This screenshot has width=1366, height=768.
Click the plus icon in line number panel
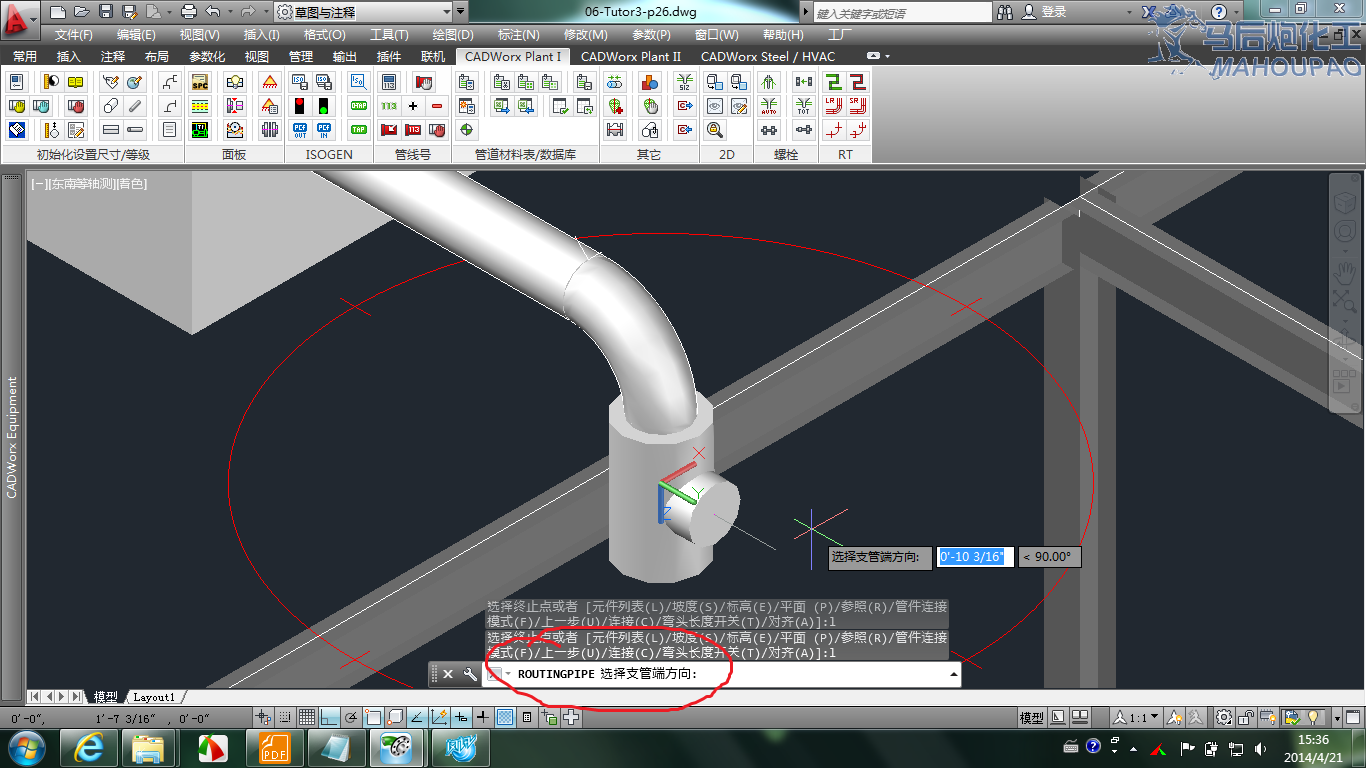pos(413,105)
